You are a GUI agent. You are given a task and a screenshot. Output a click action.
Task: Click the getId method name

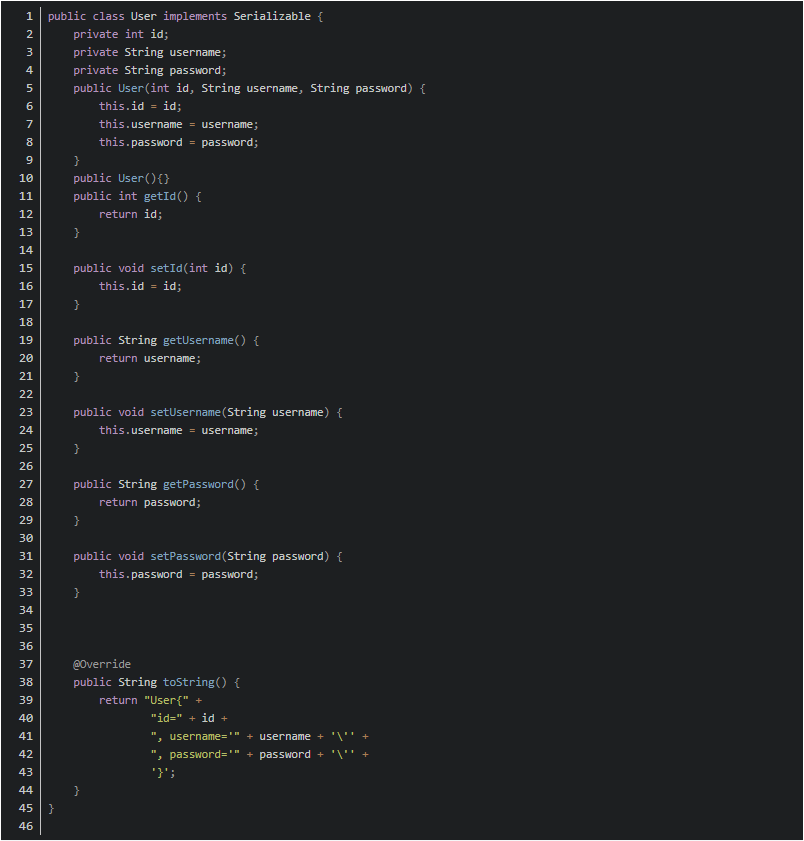coord(160,196)
